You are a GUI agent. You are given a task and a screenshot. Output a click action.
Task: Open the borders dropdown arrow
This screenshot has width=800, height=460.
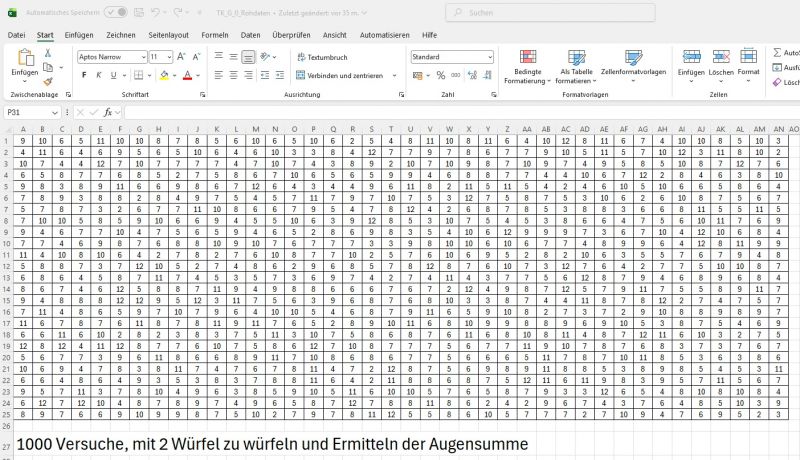coord(149,75)
